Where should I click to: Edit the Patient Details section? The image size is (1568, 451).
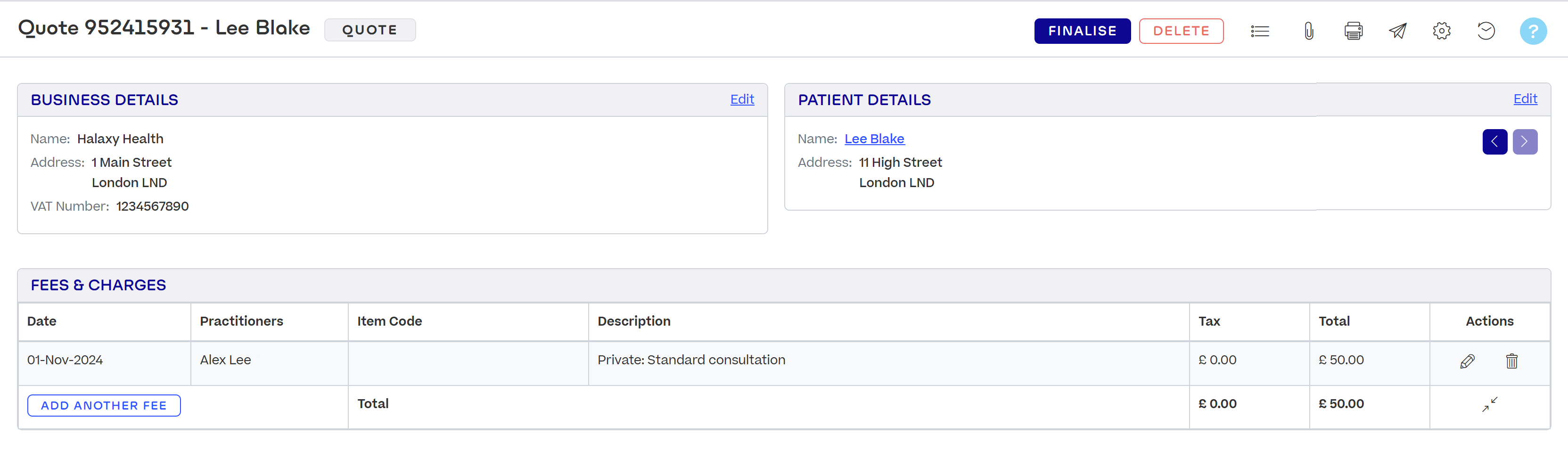pyautogui.click(x=1525, y=98)
